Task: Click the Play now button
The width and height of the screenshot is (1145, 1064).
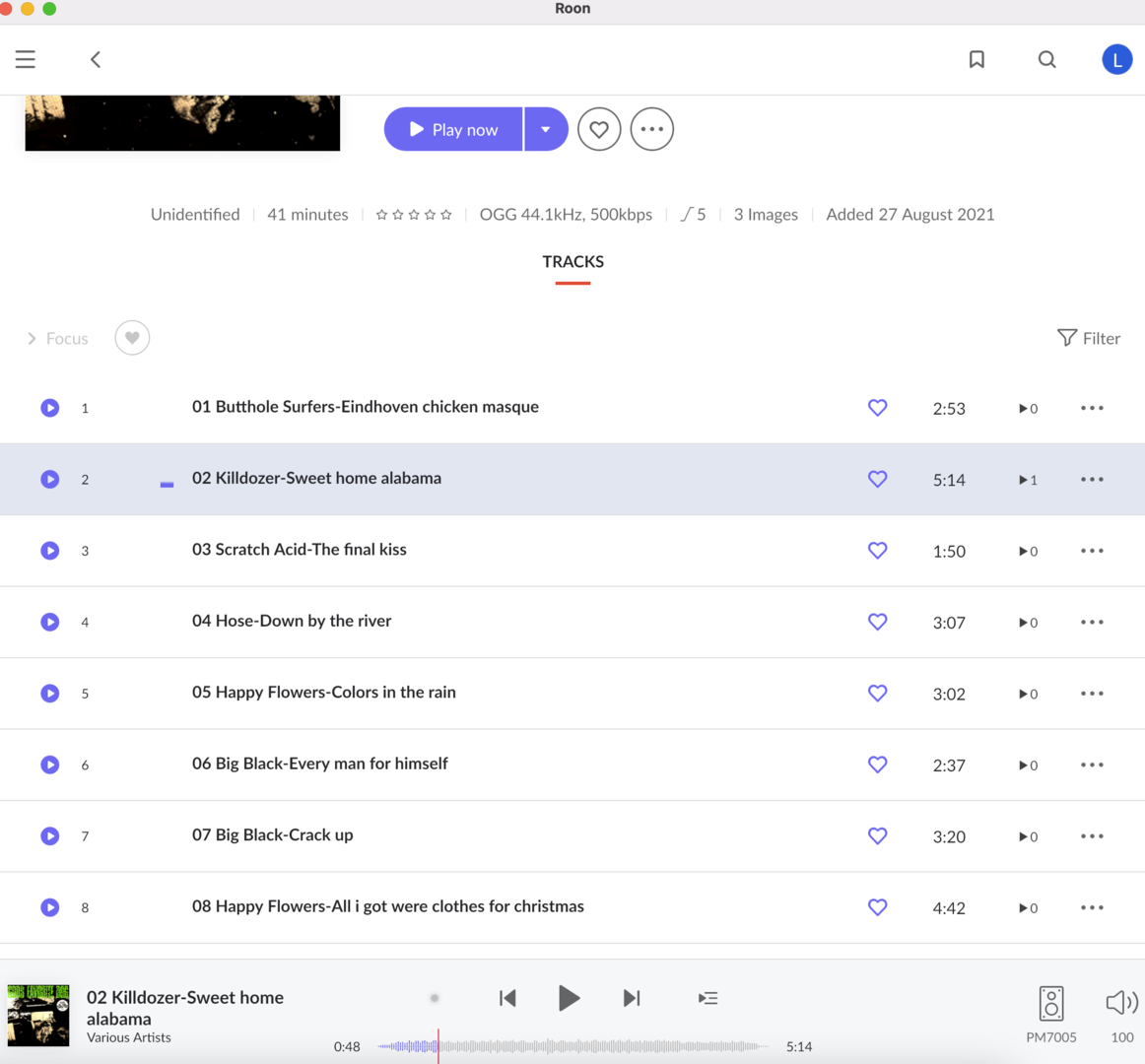Action: [x=453, y=129]
